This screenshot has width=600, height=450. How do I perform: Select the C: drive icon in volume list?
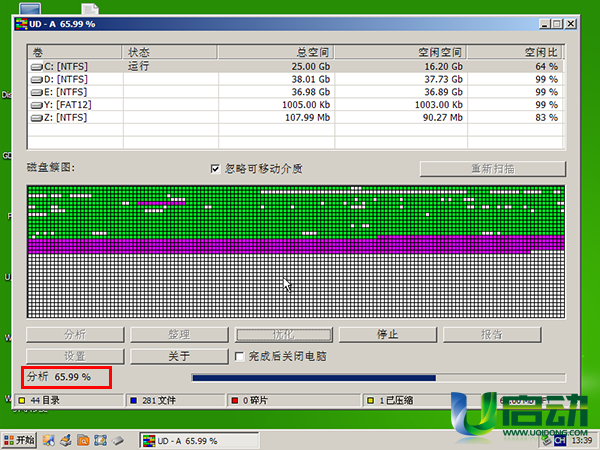37,65
